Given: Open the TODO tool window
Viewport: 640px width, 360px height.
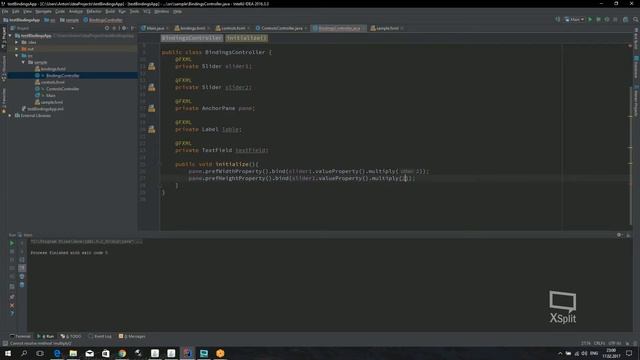Looking at the screenshot, I should tap(71, 336).
